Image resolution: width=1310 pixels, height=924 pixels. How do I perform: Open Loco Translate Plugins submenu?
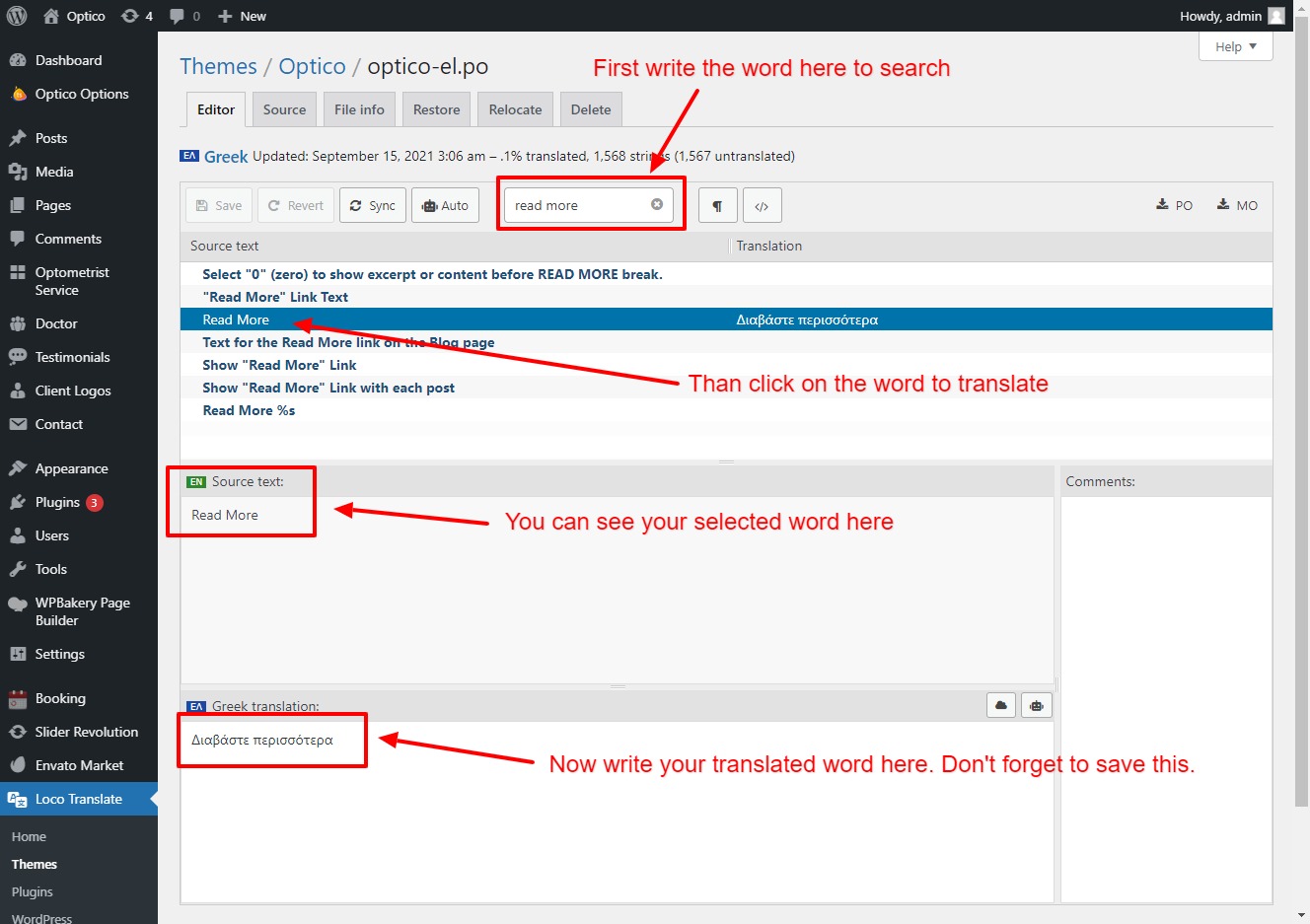(33, 891)
